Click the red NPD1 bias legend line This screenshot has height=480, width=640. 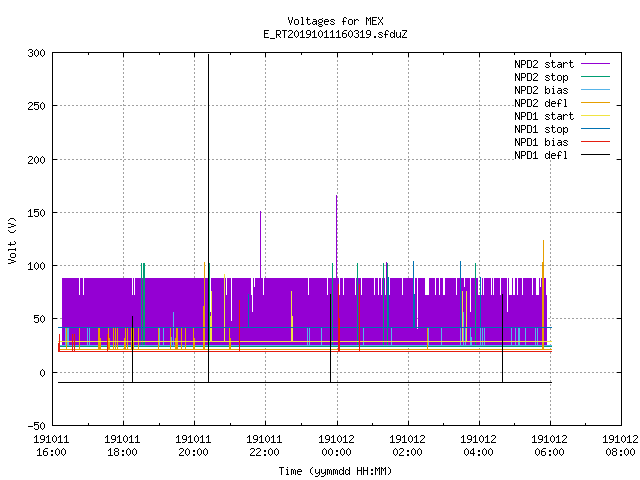[596, 142]
